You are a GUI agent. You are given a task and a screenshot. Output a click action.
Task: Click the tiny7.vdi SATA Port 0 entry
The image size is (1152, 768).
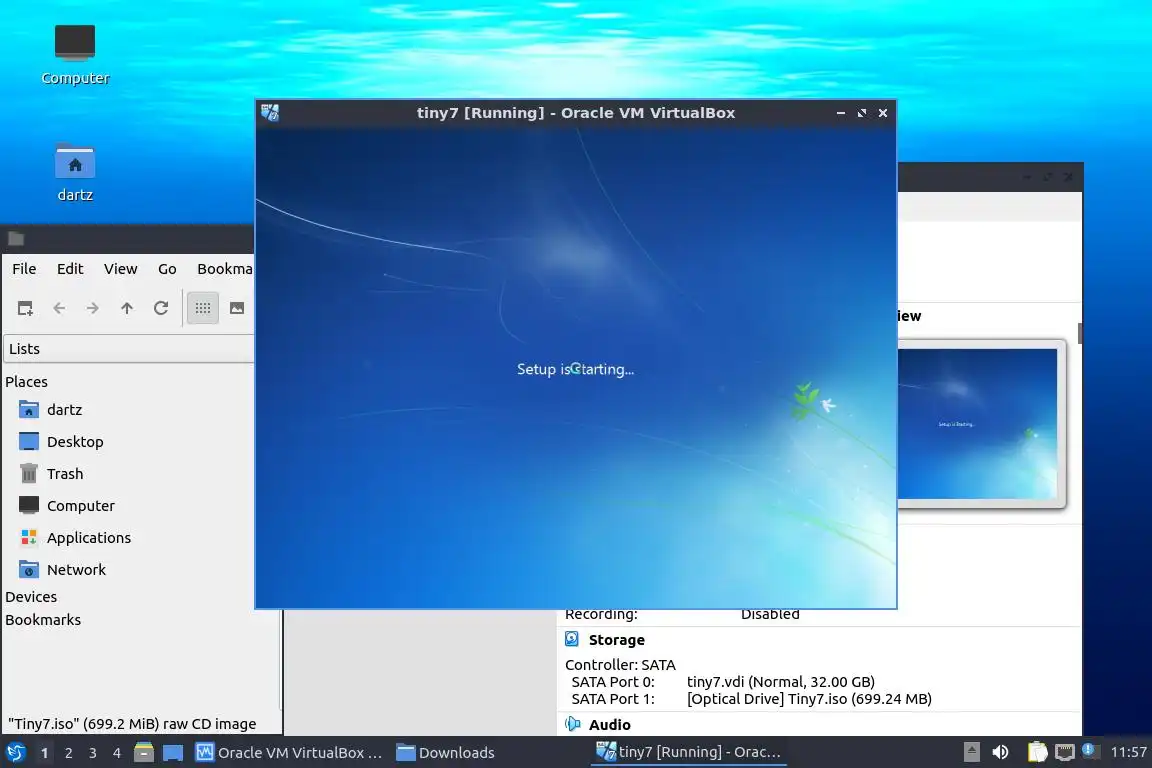781,682
